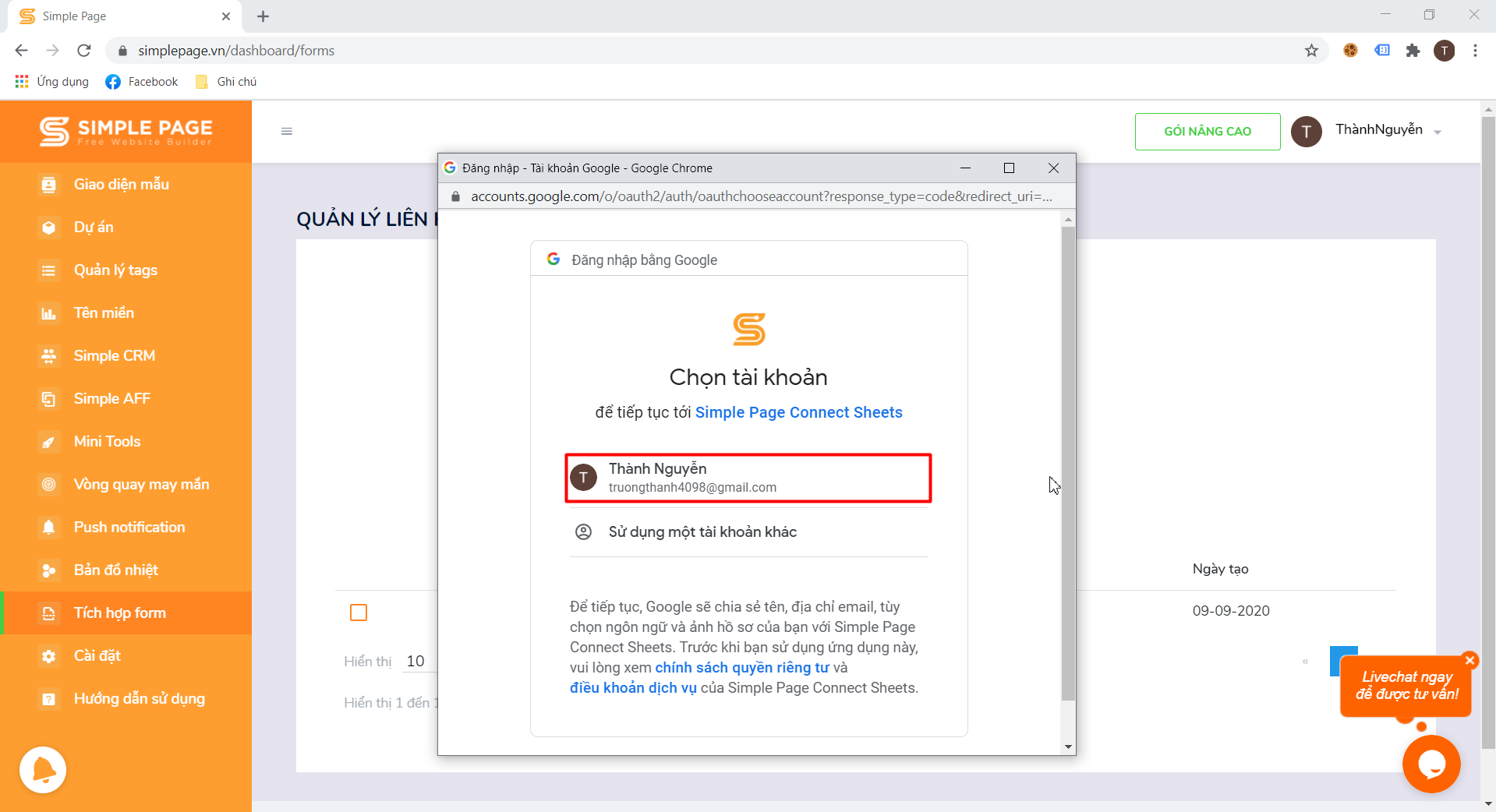The width and height of the screenshot is (1496, 812).
Task: Click the Push notification bell icon
Action: pos(48,528)
